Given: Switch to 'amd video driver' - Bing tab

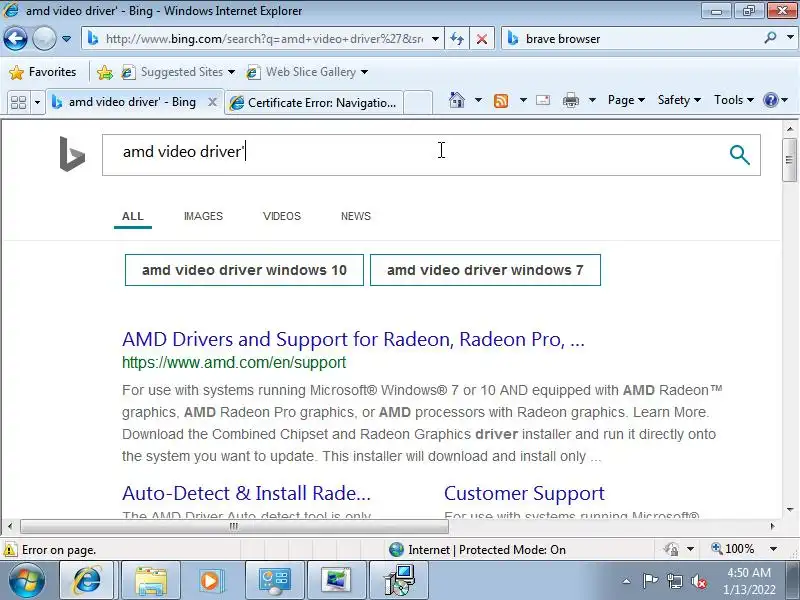Looking at the screenshot, I should click(x=128, y=102).
